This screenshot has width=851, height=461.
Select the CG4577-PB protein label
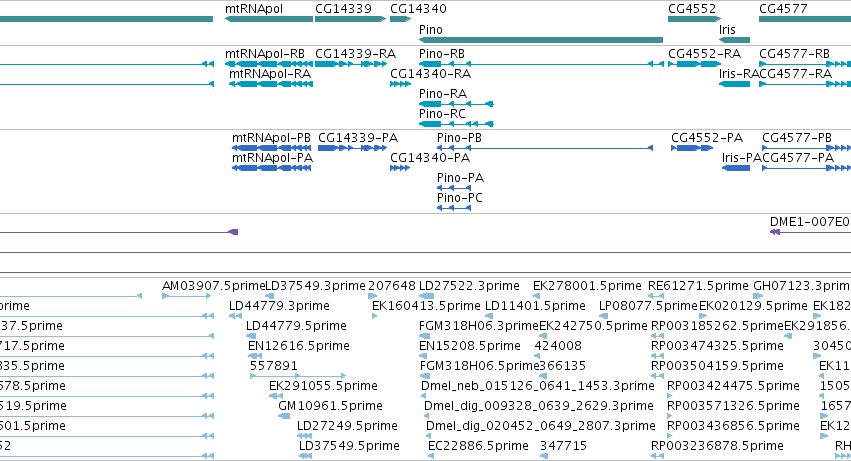(x=797, y=138)
